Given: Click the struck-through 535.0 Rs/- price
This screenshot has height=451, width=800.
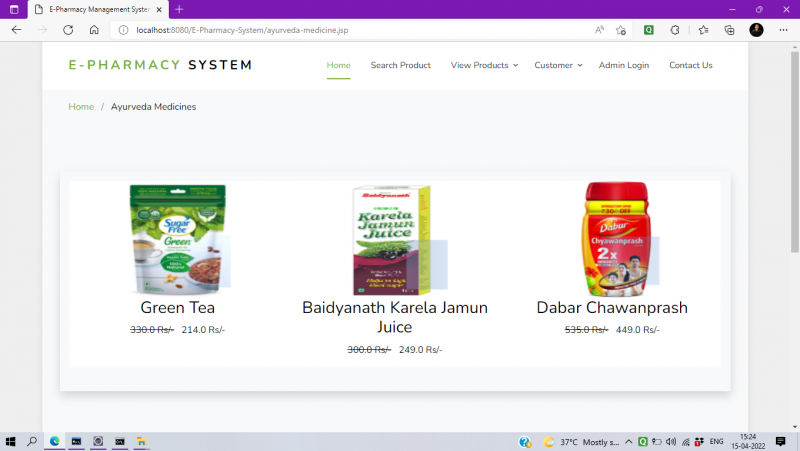Looking at the screenshot, I should 586,330.
